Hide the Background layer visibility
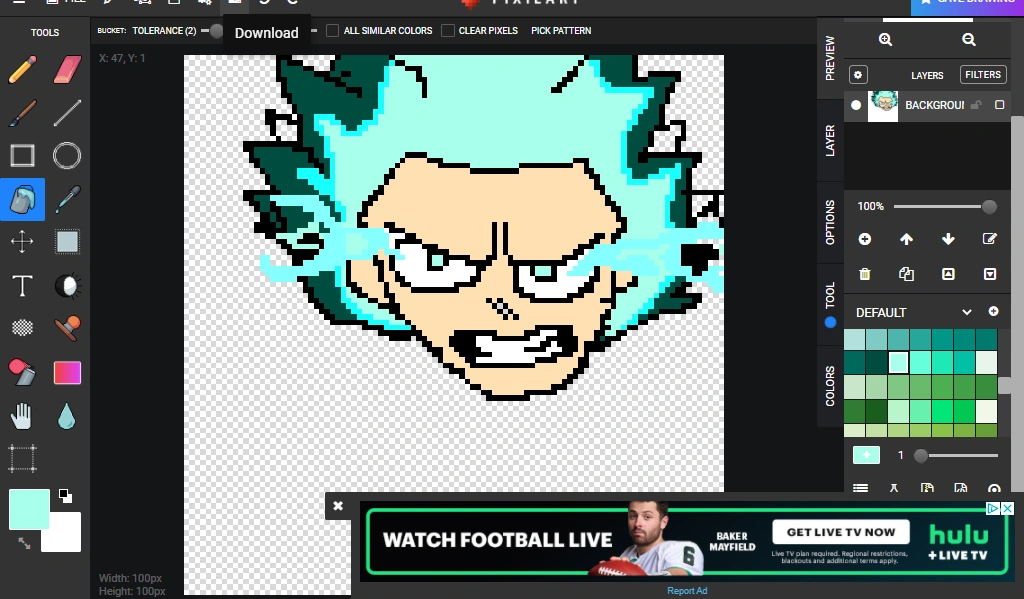 coord(856,105)
